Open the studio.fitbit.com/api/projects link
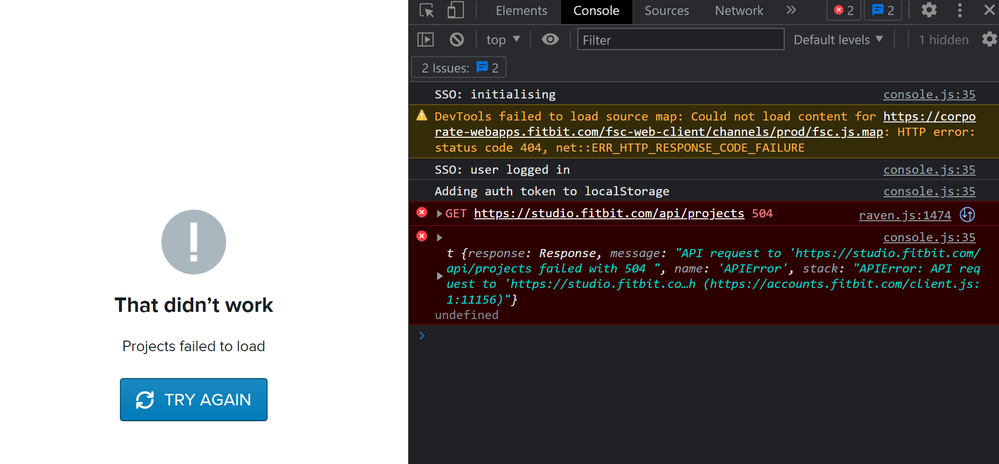The height and width of the screenshot is (464, 999). (x=608, y=214)
